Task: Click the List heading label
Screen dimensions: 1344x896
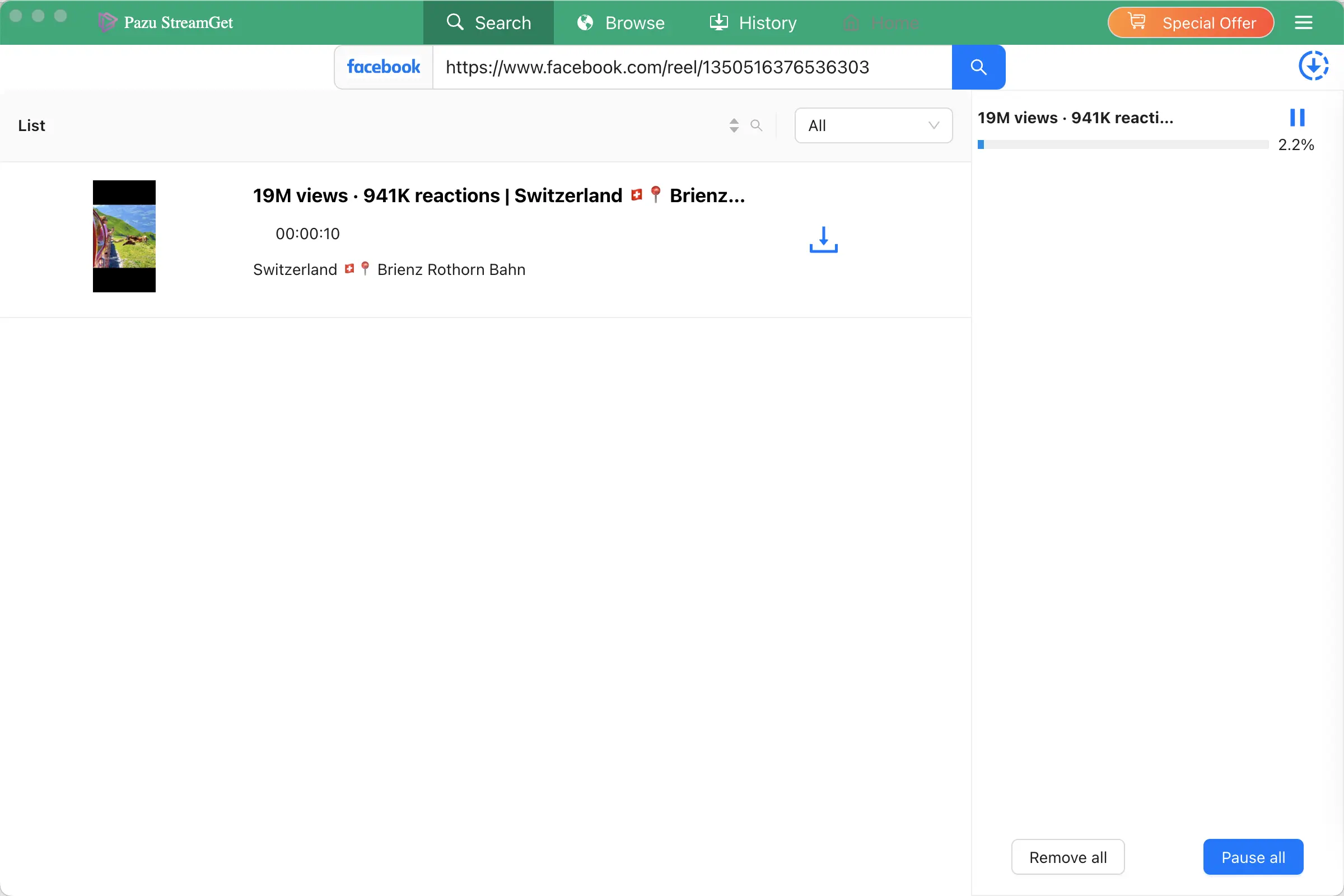Action: [x=31, y=125]
